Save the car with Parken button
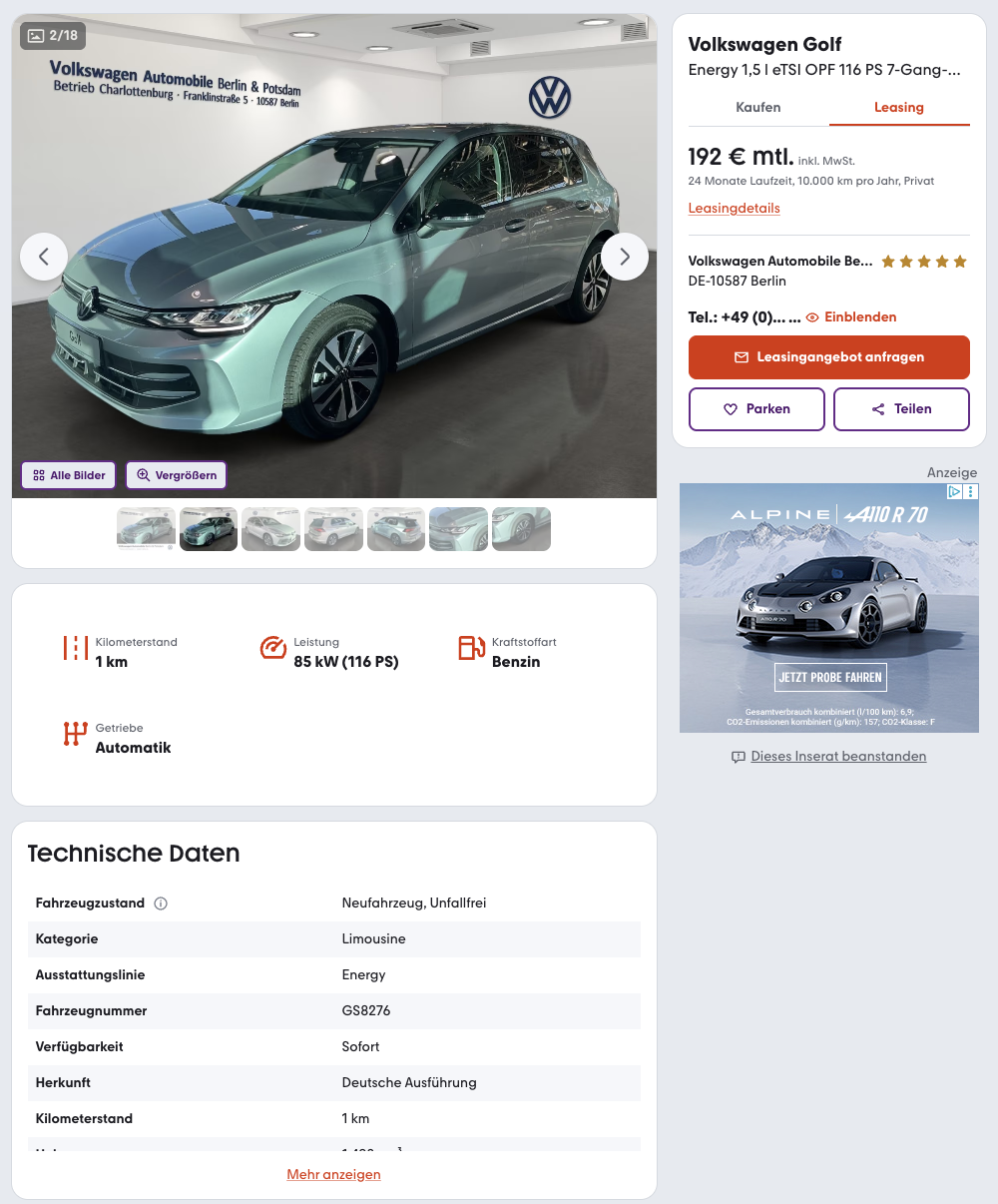Image resolution: width=998 pixels, height=1204 pixels. 756,409
